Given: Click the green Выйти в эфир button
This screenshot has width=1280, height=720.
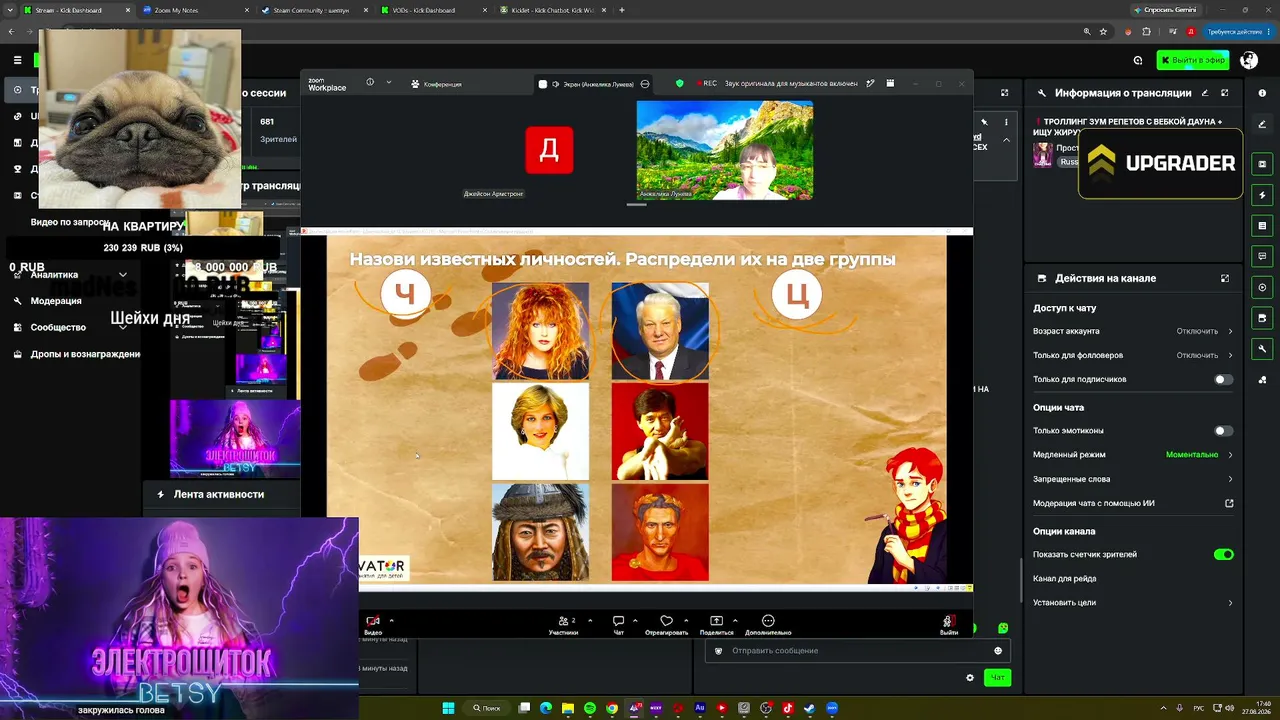Looking at the screenshot, I should (1193, 60).
